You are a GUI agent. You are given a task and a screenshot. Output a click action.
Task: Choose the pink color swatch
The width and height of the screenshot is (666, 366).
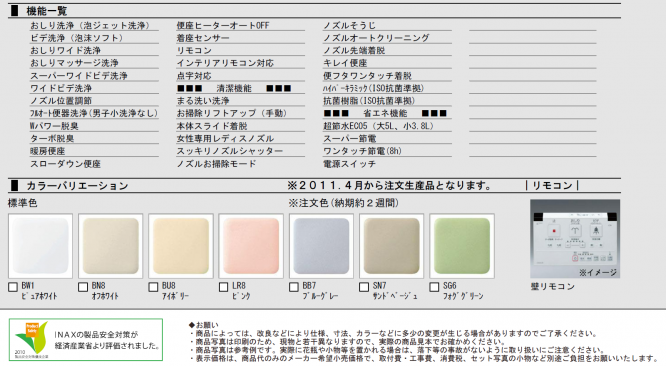251,246
